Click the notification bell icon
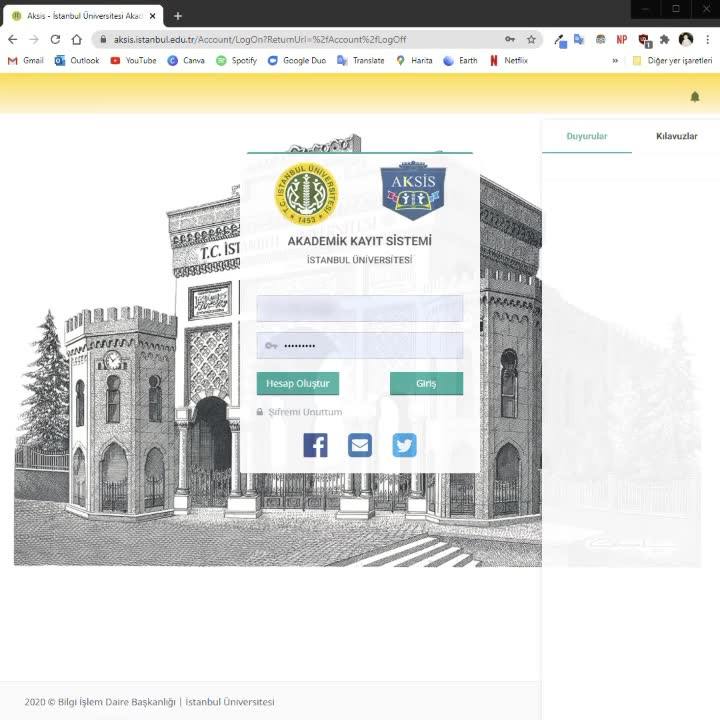The image size is (720, 720). [695, 96]
